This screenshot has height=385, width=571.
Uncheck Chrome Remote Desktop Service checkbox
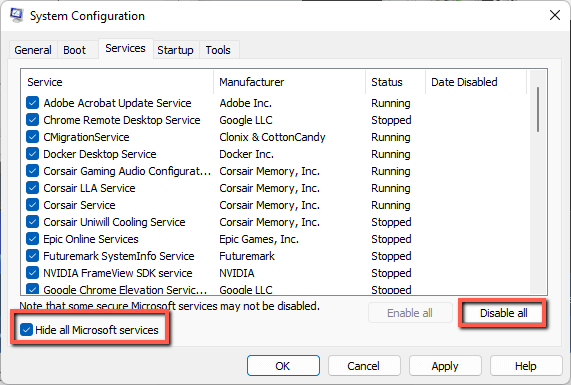tap(32, 120)
